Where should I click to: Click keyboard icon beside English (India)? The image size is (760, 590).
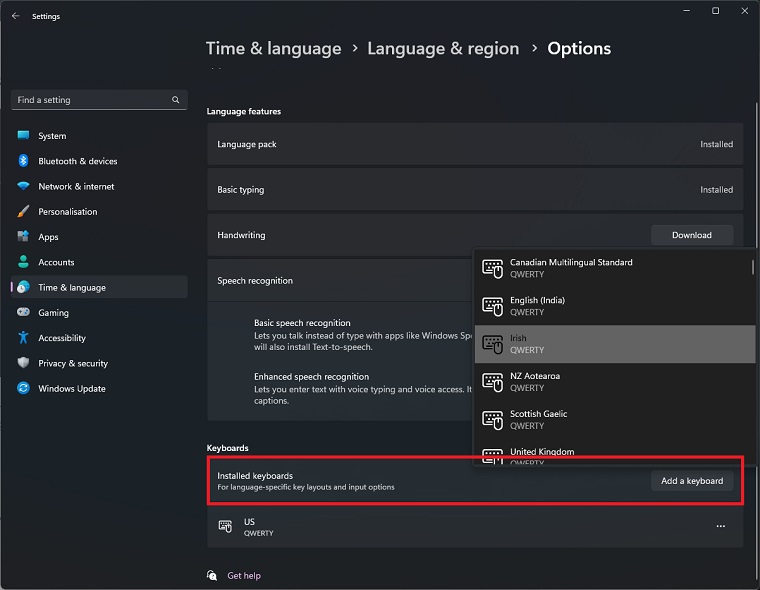492,306
